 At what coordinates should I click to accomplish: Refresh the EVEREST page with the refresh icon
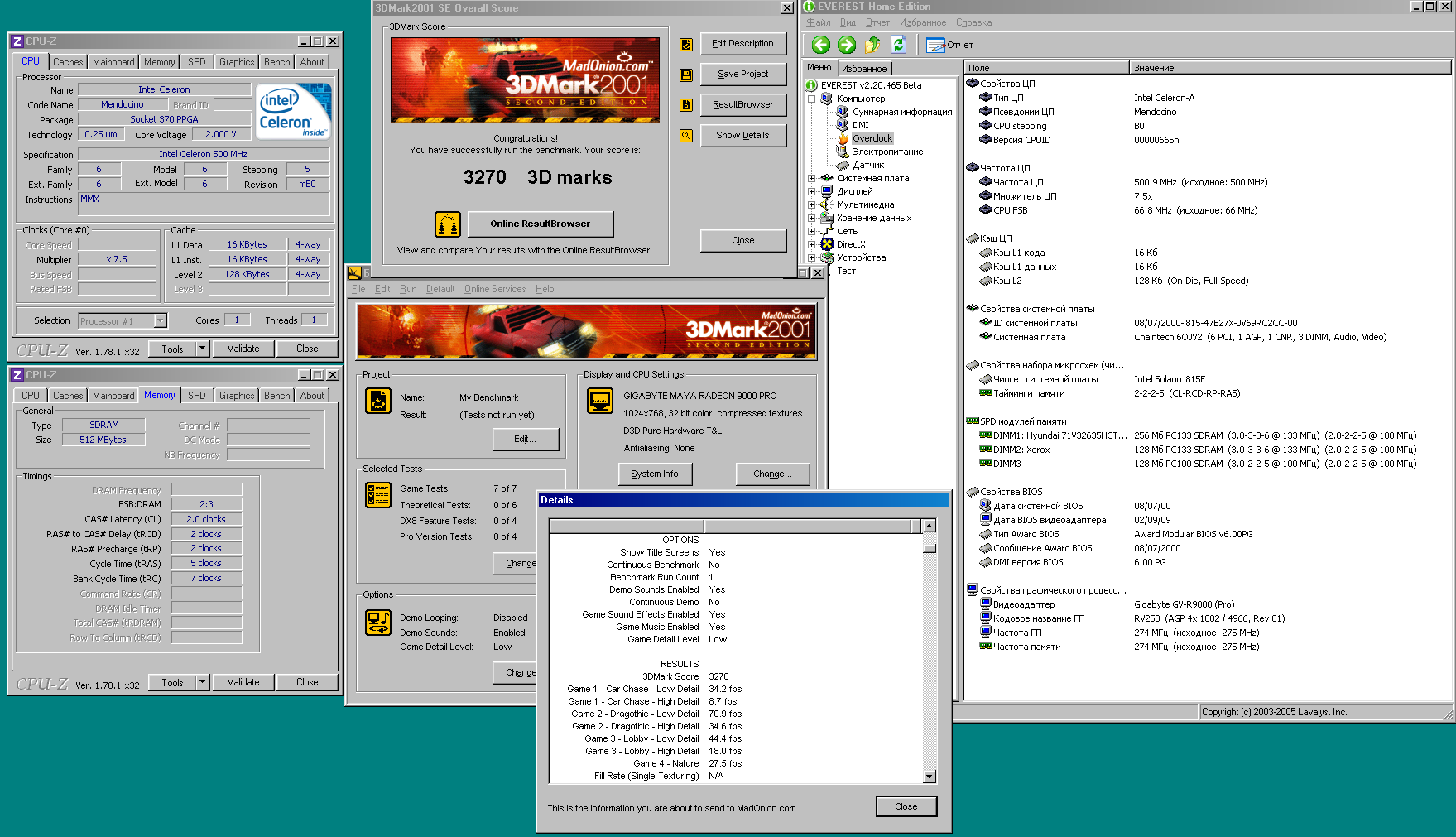click(x=899, y=45)
